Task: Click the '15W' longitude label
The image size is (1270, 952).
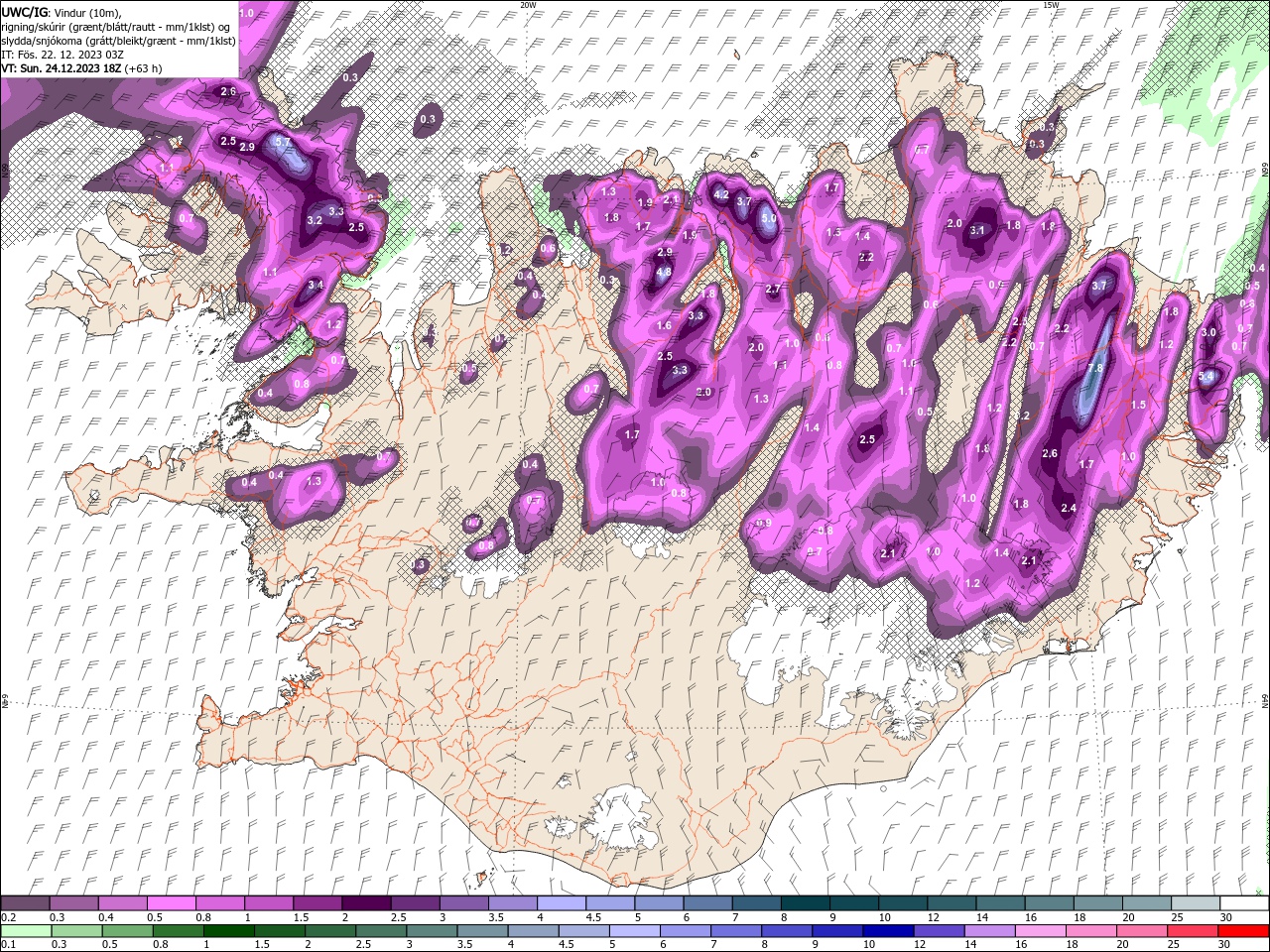Action: 1051,5
